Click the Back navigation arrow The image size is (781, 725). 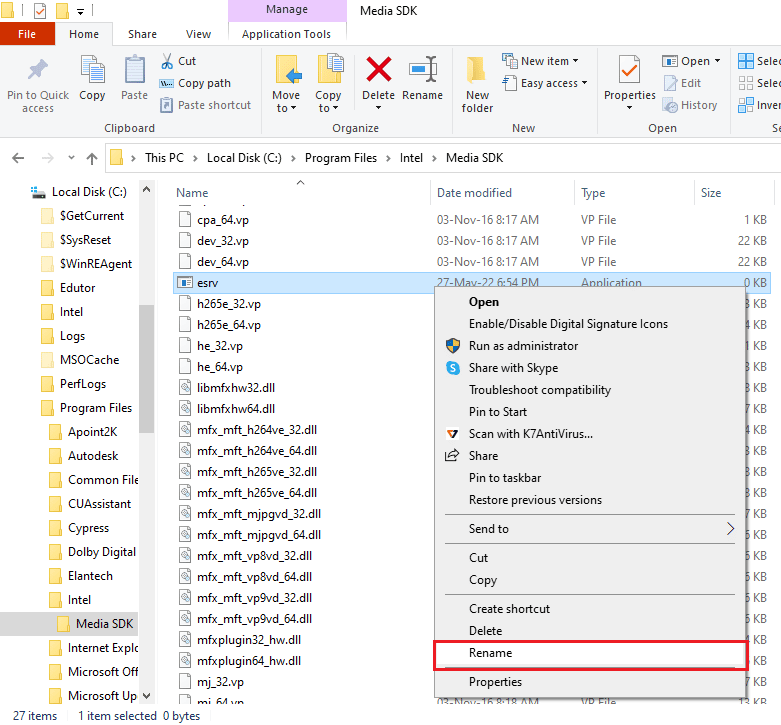point(18,158)
